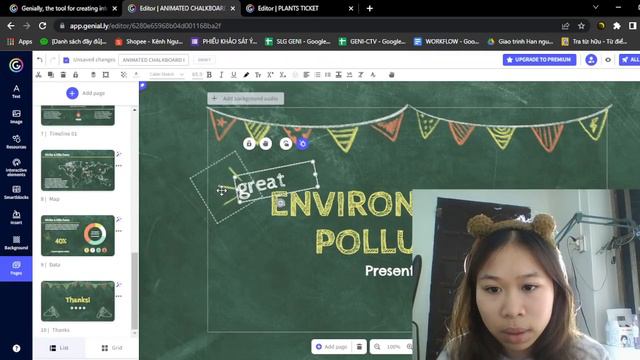
Task: Click the DRAFT status label
Action: coord(204,60)
